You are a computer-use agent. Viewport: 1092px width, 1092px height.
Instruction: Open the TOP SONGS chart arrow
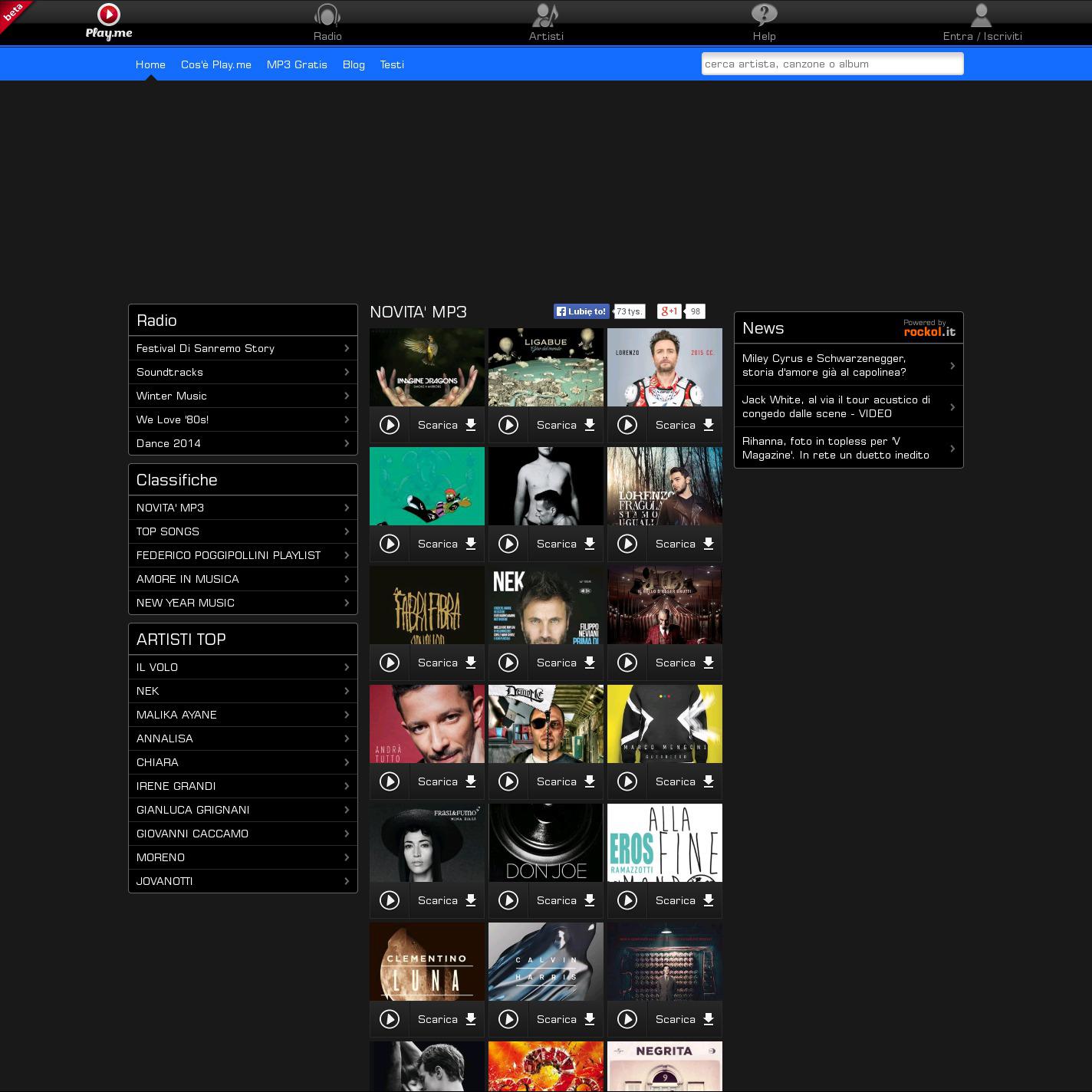coord(347,531)
